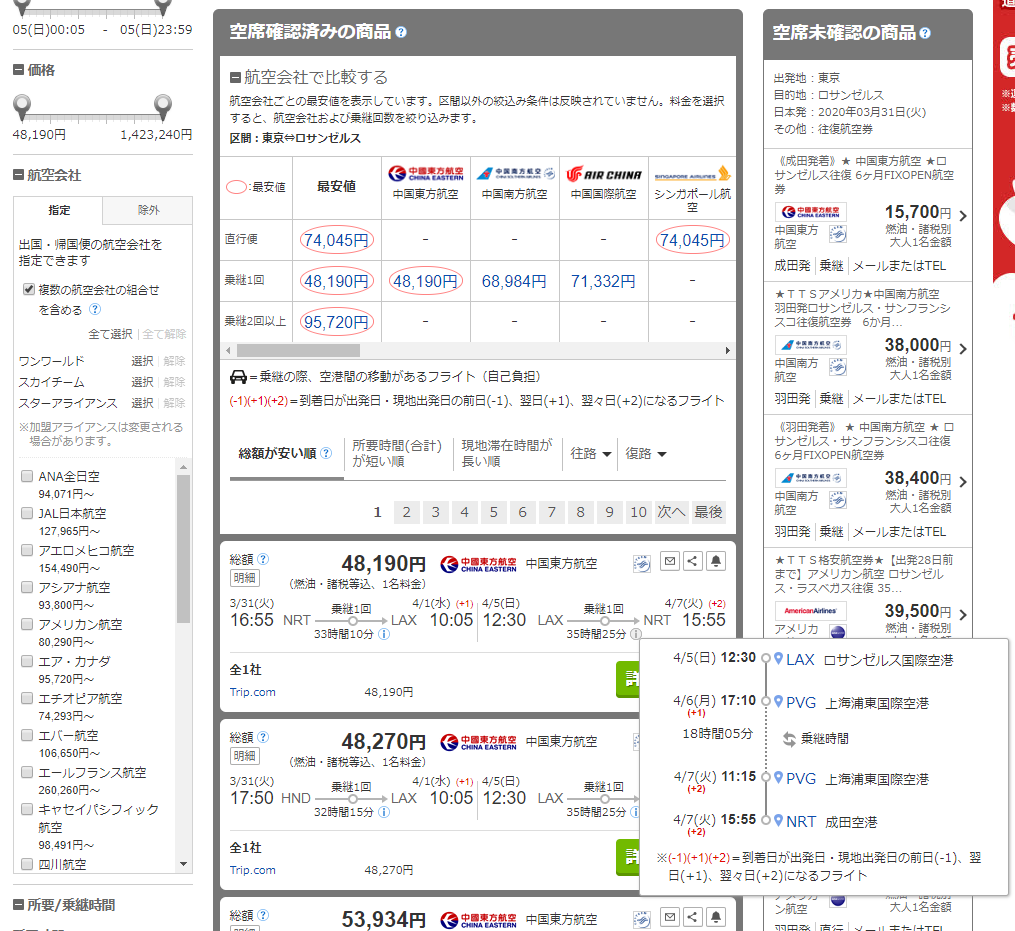Tick the アシアナ航空 checkbox
The image size is (1015, 931).
pyautogui.click(x=27, y=587)
